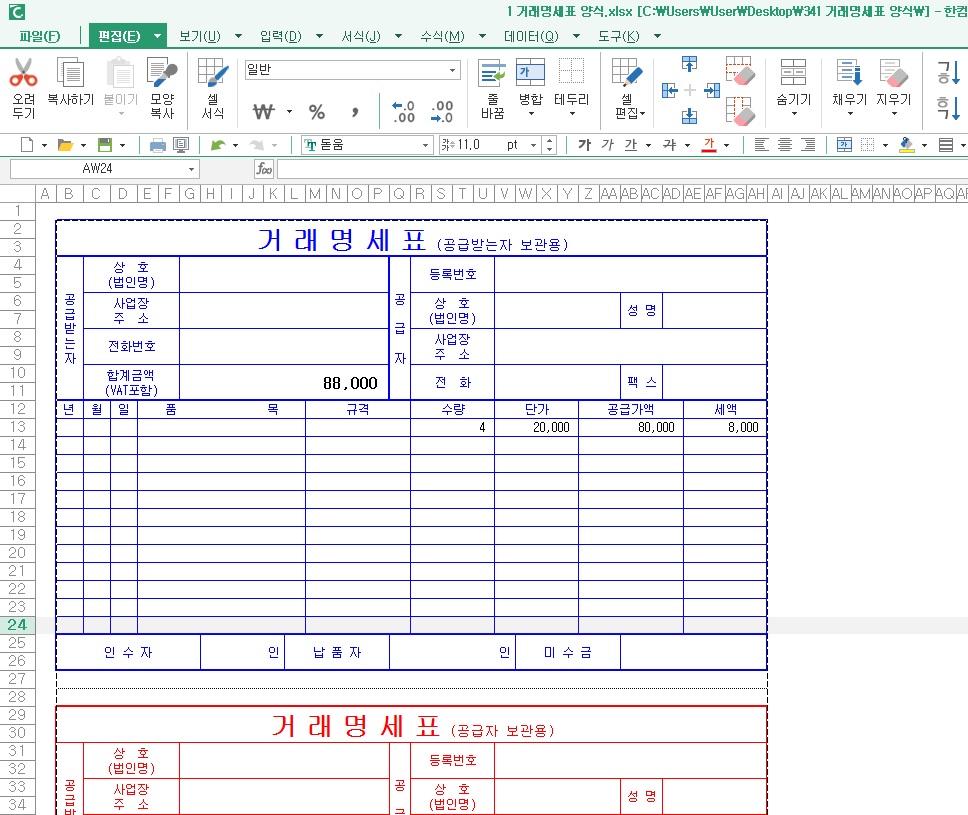This screenshot has width=968, height=815.
Task: Click the Merge (병합) cells icon
Action: pos(530,73)
